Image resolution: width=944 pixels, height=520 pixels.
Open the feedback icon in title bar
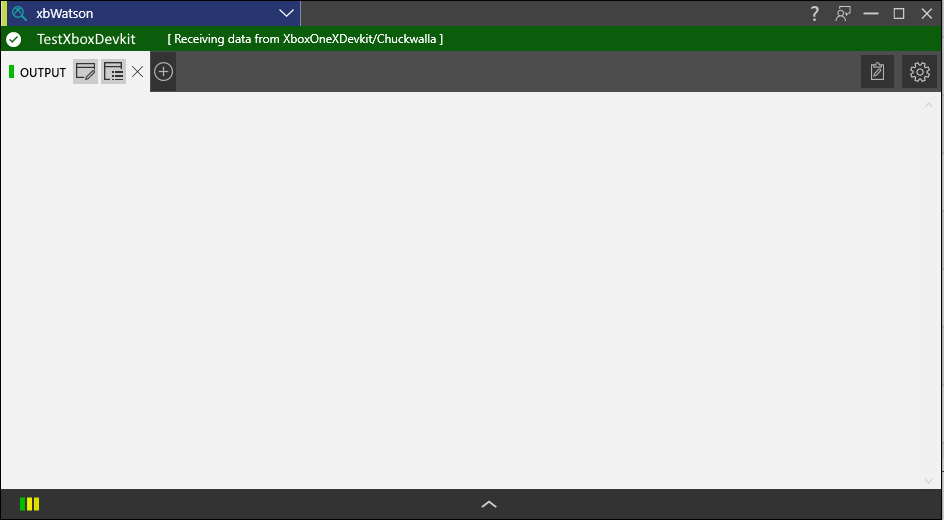coord(842,13)
